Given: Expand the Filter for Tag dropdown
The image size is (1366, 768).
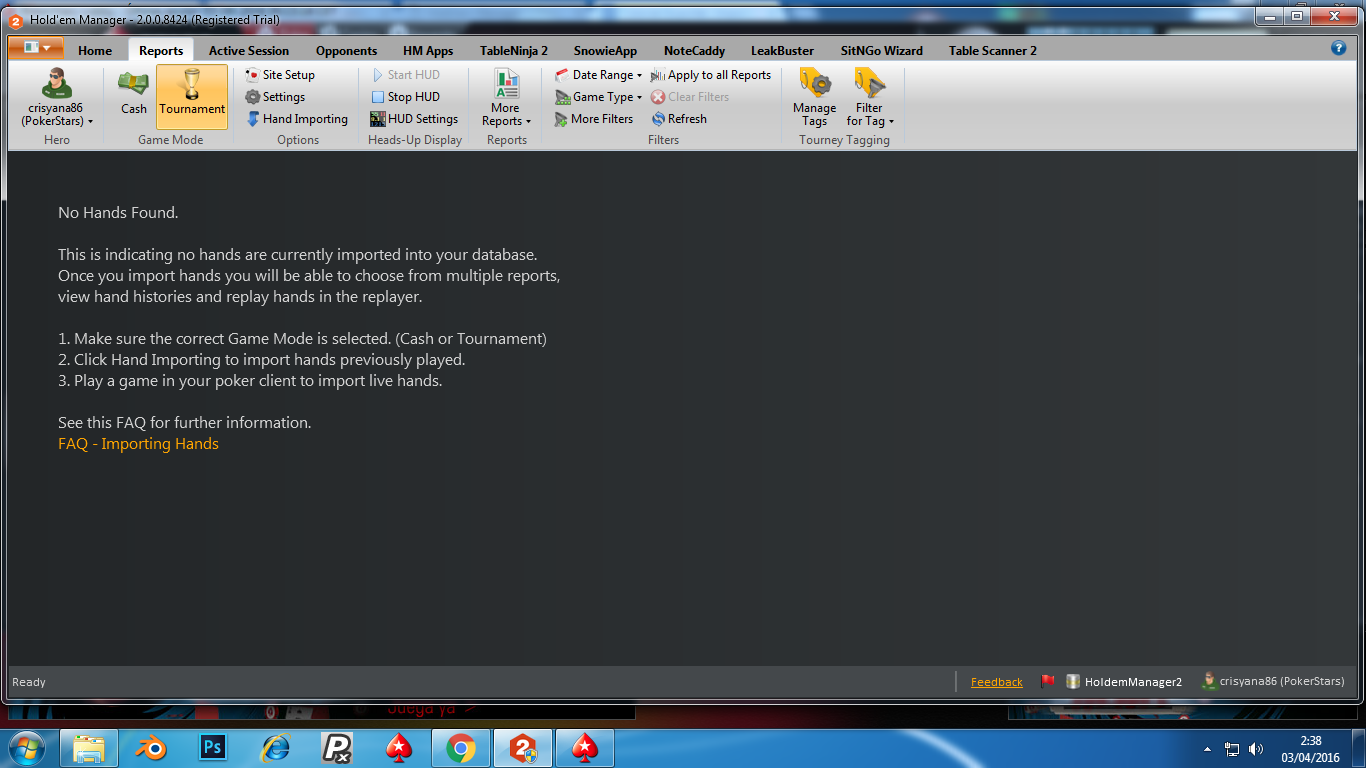Looking at the screenshot, I should click(x=870, y=98).
